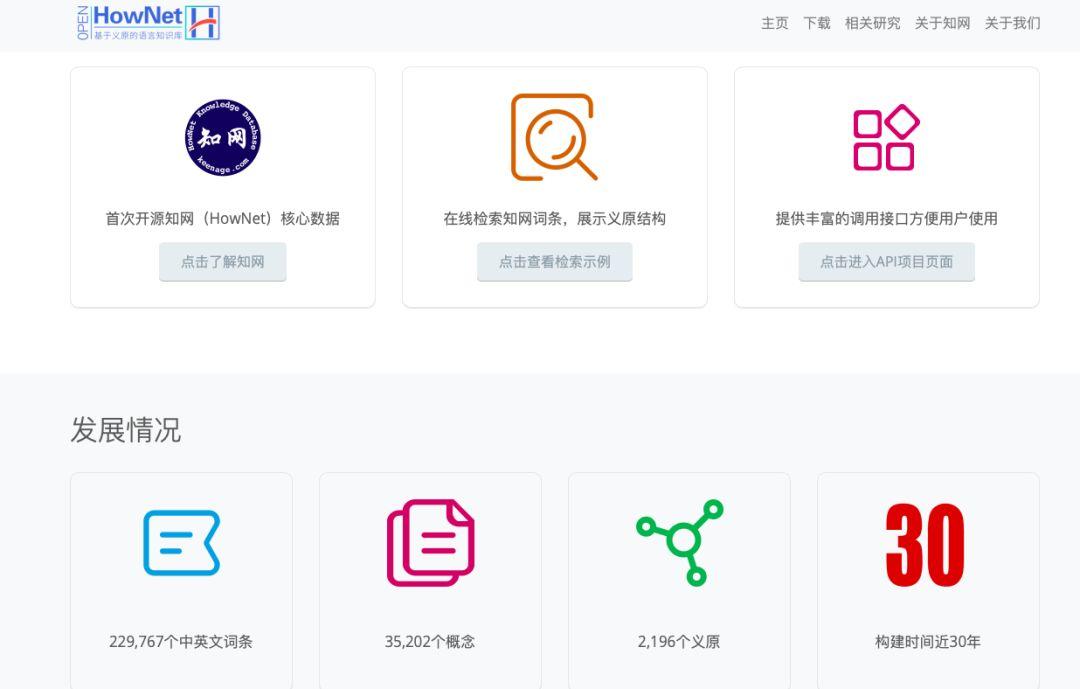Click the orange magnifier search icon
This screenshot has width=1080, height=689.
[554, 137]
